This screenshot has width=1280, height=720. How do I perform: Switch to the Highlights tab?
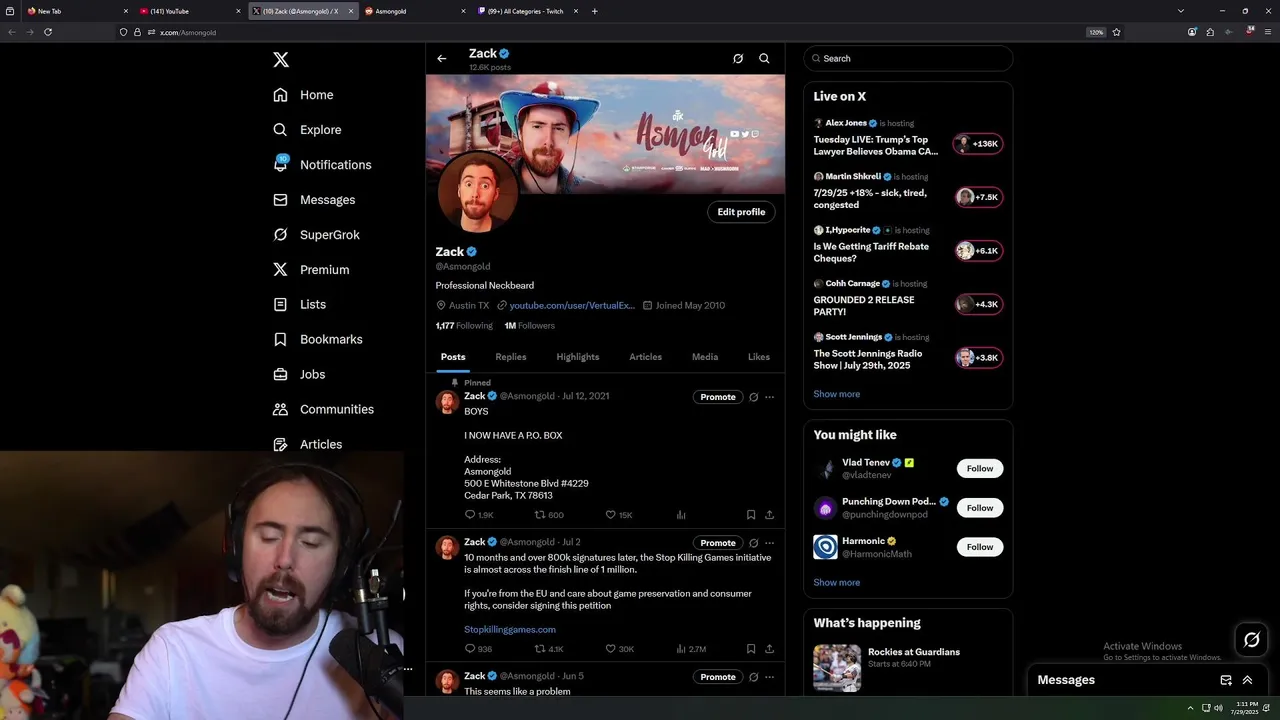click(578, 357)
